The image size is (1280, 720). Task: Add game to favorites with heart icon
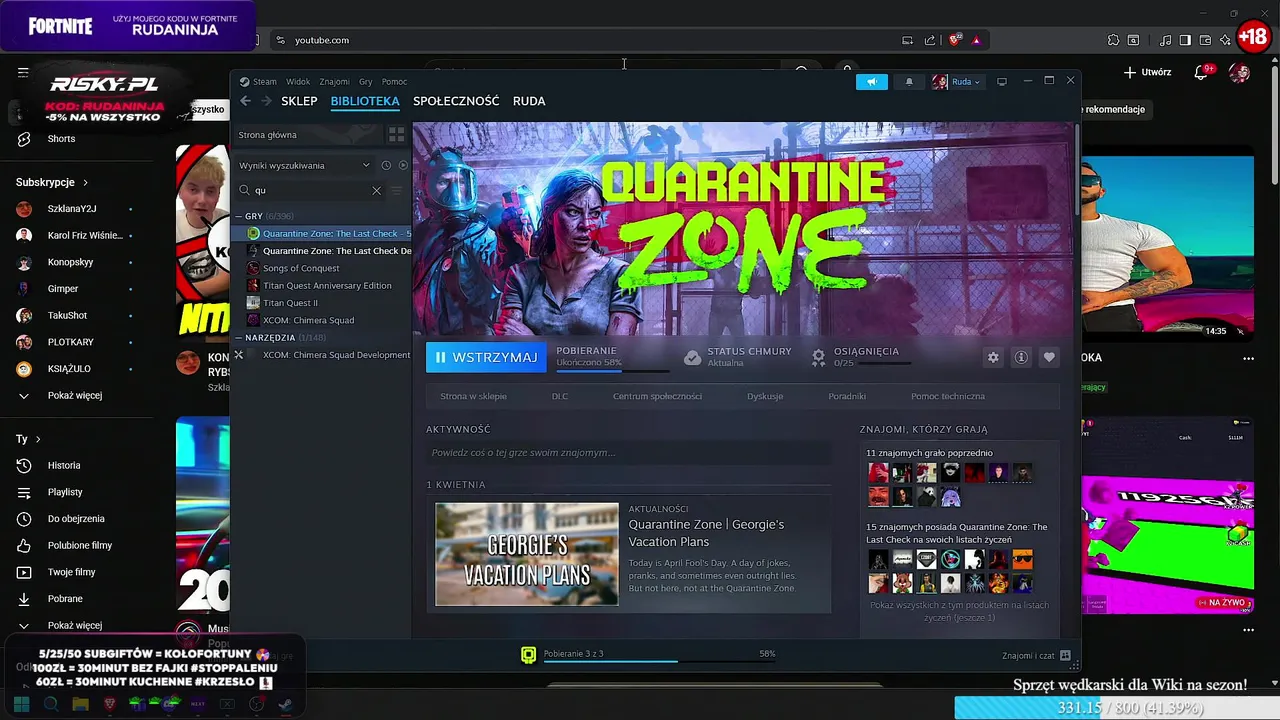(1049, 357)
